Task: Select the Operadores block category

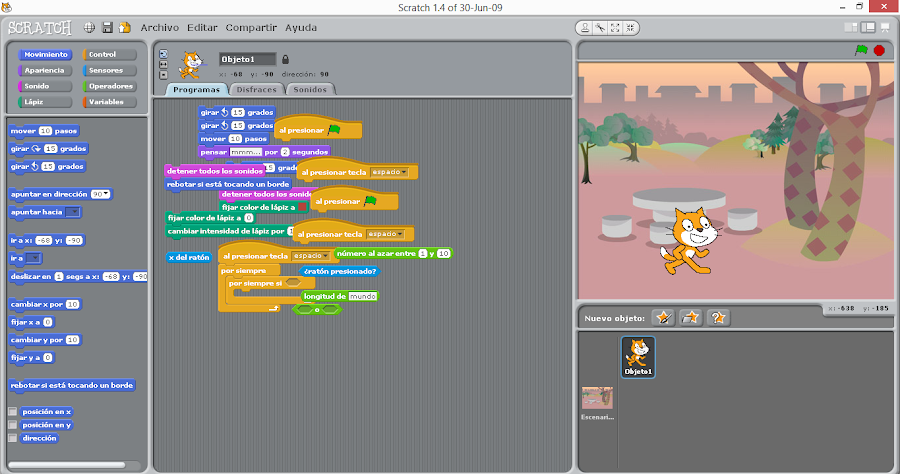Action: click(x=110, y=86)
